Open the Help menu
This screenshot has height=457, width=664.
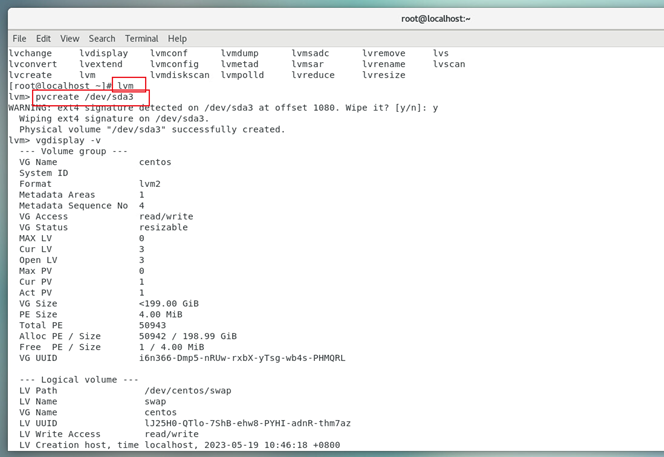[x=177, y=39]
